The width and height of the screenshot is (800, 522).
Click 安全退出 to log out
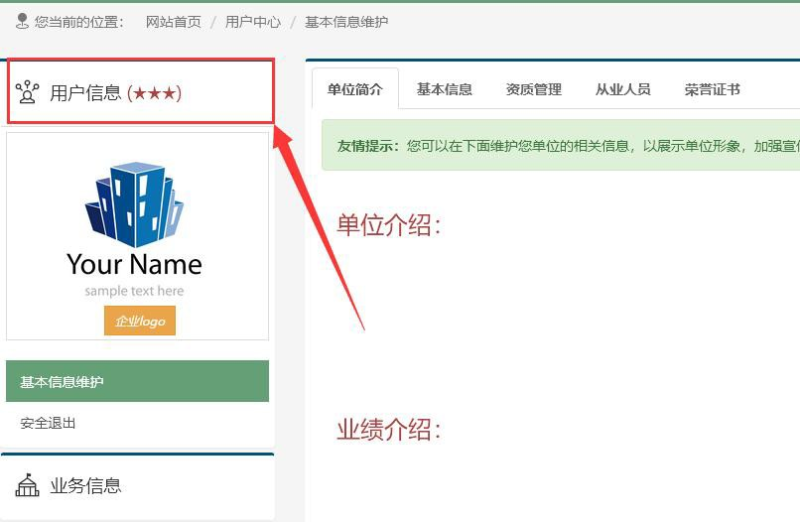(x=48, y=423)
